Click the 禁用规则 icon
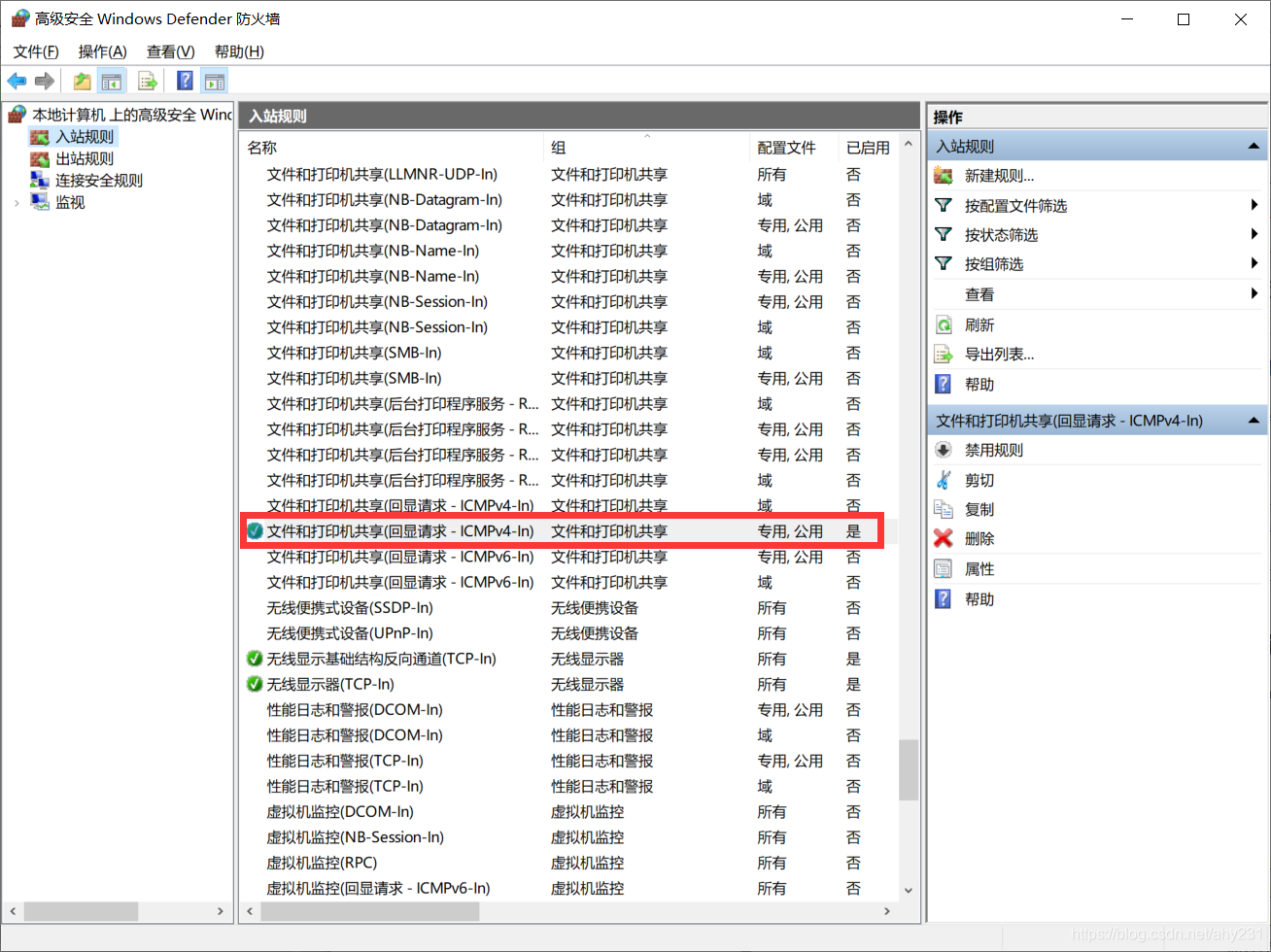This screenshot has height=952, width=1271. click(944, 450)
